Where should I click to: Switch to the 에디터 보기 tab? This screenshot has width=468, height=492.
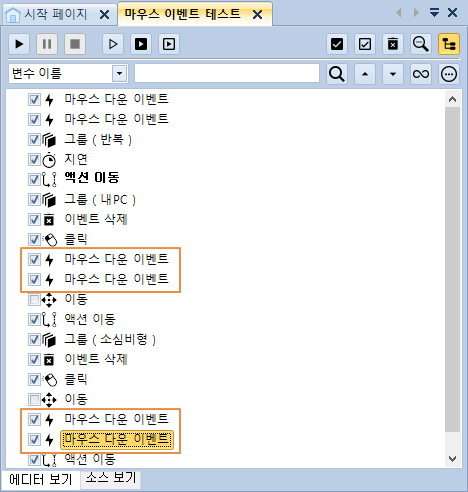coord(41,479)
